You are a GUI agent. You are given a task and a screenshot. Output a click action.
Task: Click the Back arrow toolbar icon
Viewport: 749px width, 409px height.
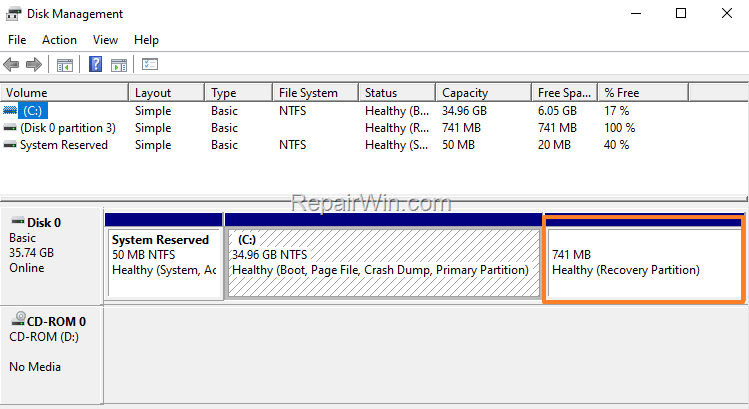pos(12,65)
